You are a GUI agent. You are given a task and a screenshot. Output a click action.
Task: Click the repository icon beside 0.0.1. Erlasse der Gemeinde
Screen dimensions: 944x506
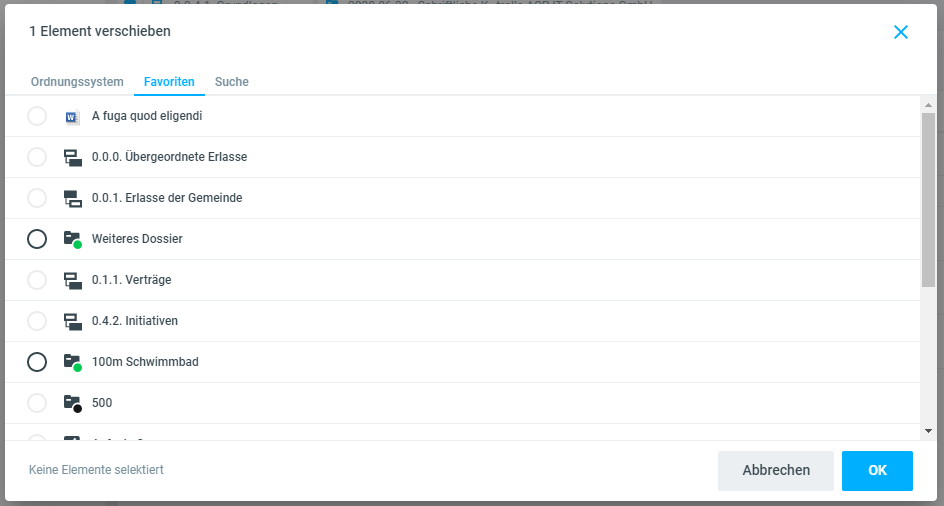click(72, 198)
